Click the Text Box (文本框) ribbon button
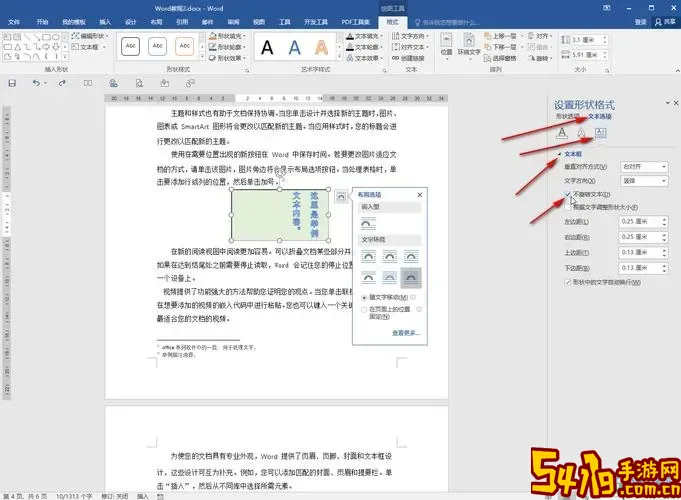The image size is (681, 500). point(88,47)
